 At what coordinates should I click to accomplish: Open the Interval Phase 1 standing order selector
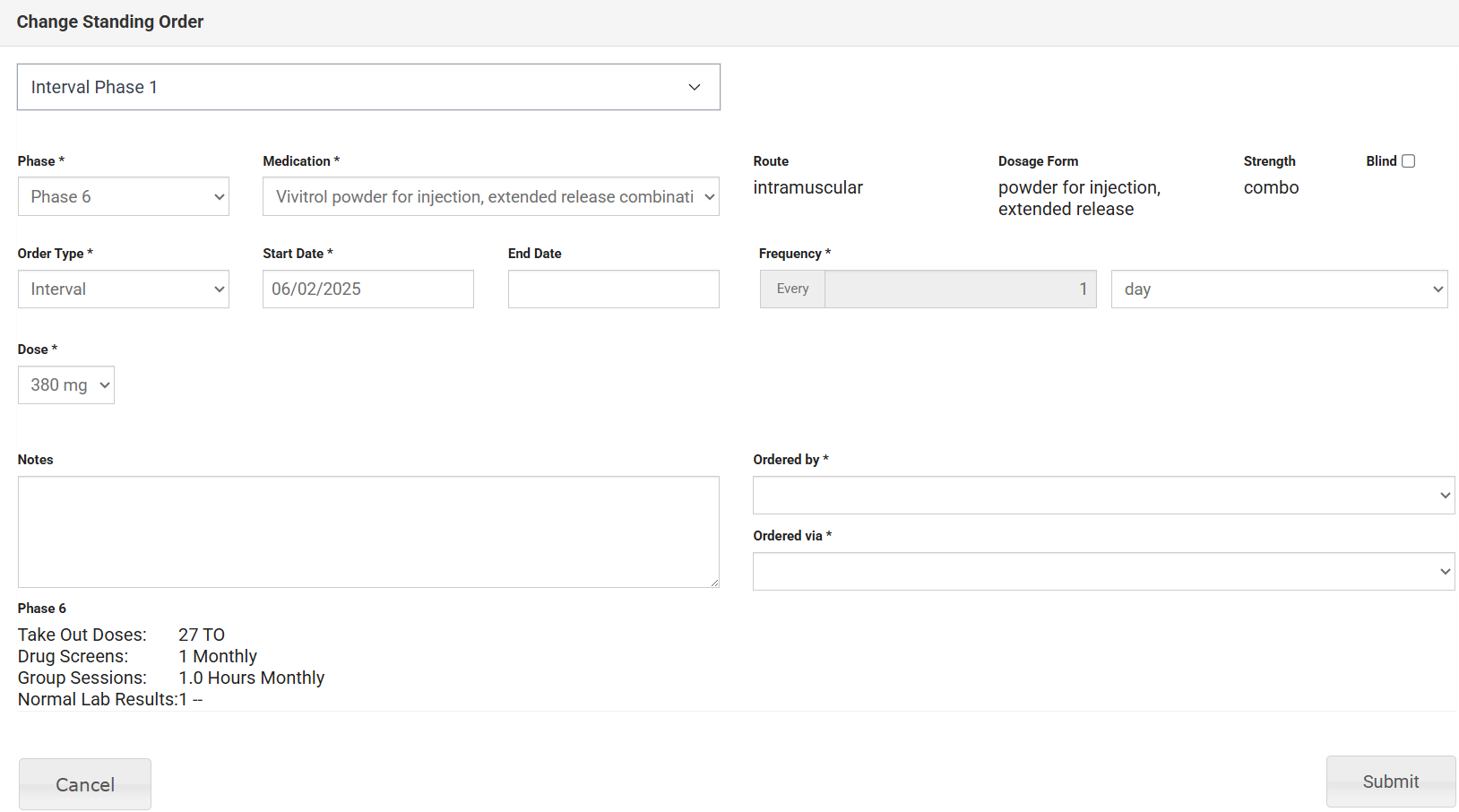(x=367, y=87)
